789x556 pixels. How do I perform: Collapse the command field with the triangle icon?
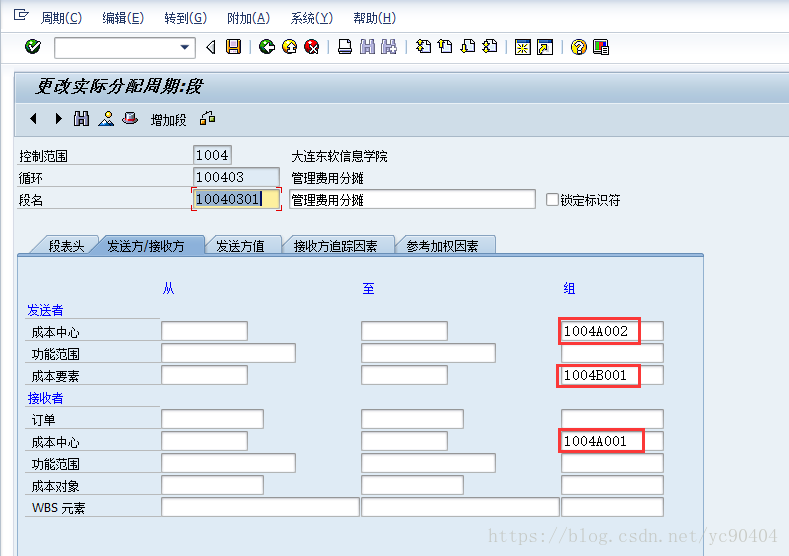click(211, 47)
